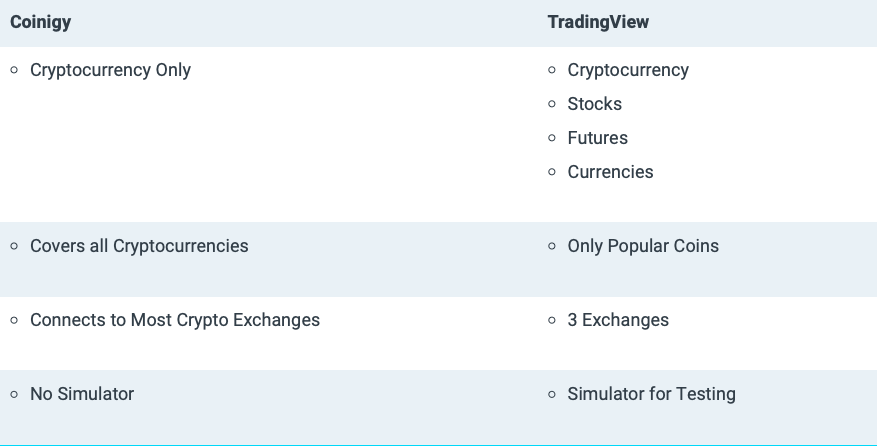This screenshot has width=877, height=446.
Task: Click the "Cryptocurrency" item under TradingView
Action: point(628,70)
